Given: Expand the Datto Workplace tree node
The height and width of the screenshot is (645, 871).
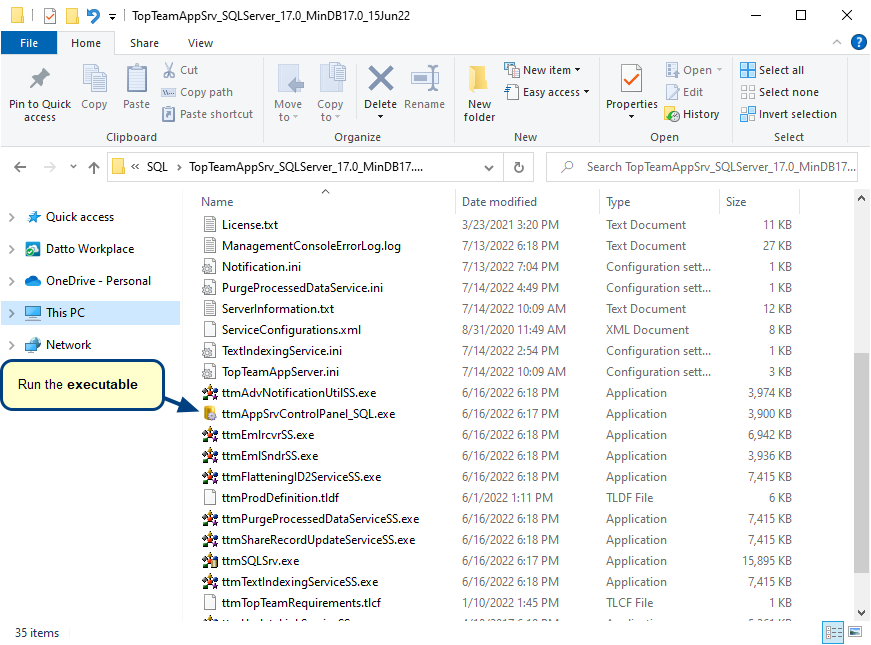Looking at the screenshot, I should 12,249.
